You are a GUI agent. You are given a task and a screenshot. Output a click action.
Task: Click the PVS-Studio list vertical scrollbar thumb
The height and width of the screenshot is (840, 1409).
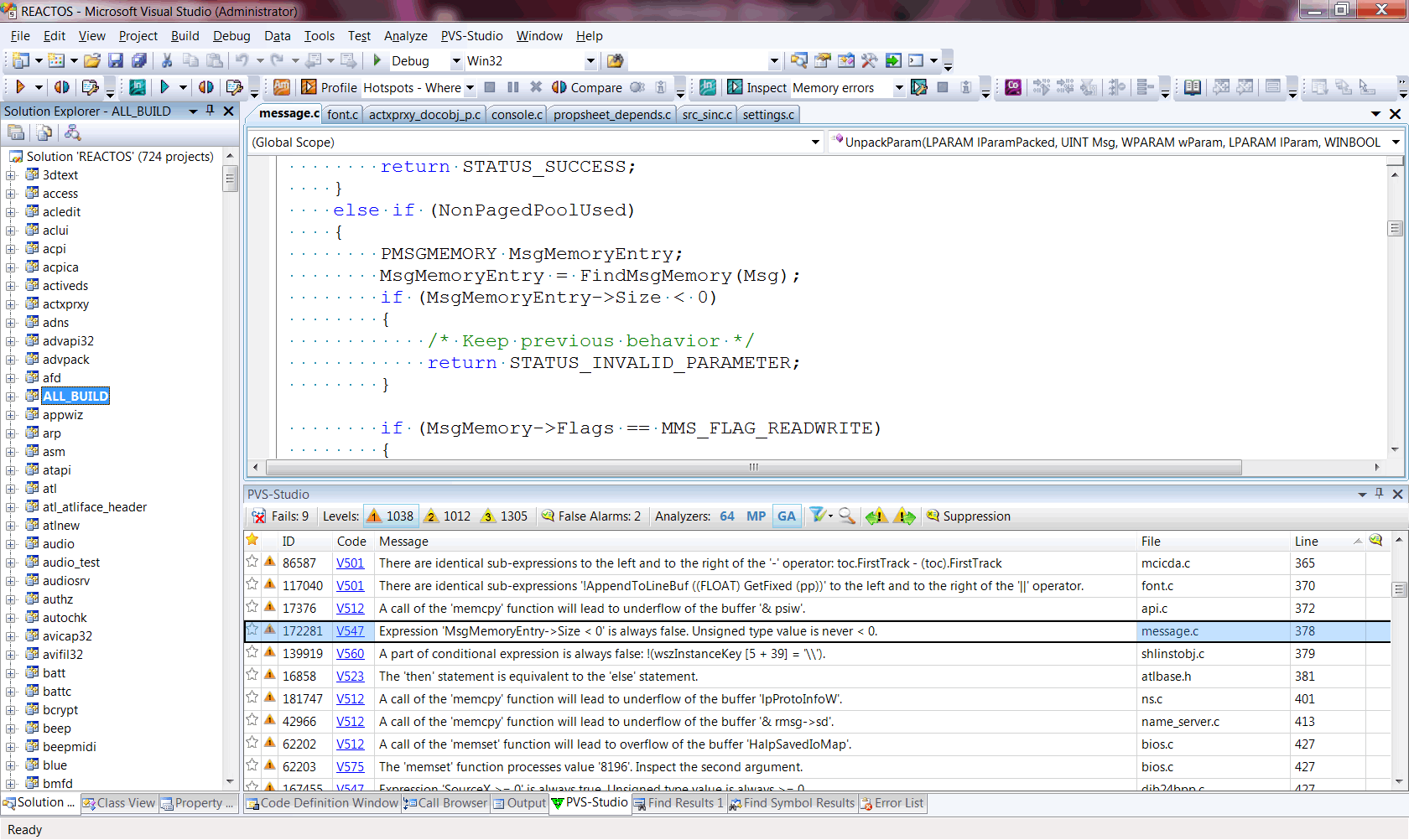(x=1398, y=589)
